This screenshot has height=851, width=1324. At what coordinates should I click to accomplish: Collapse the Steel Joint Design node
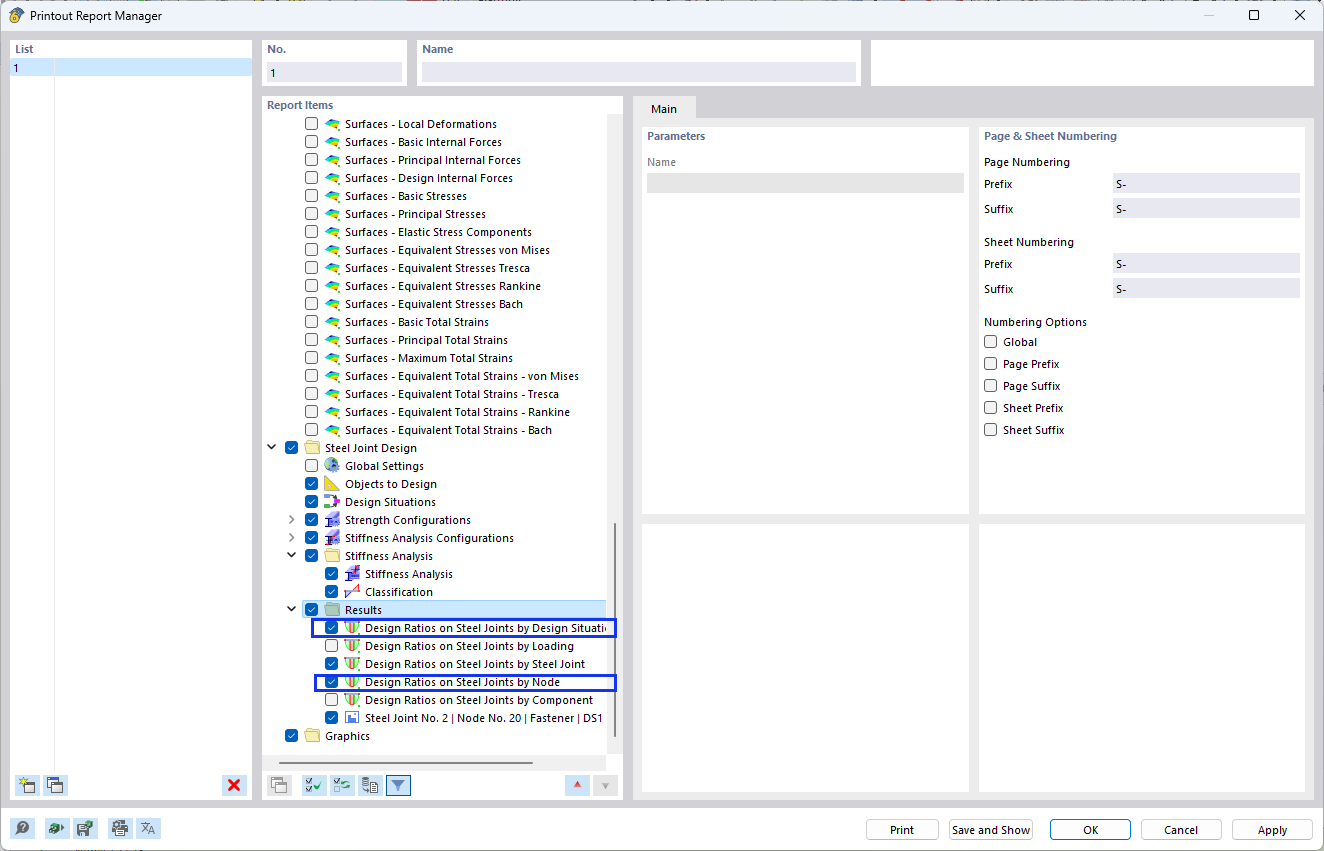272,448
